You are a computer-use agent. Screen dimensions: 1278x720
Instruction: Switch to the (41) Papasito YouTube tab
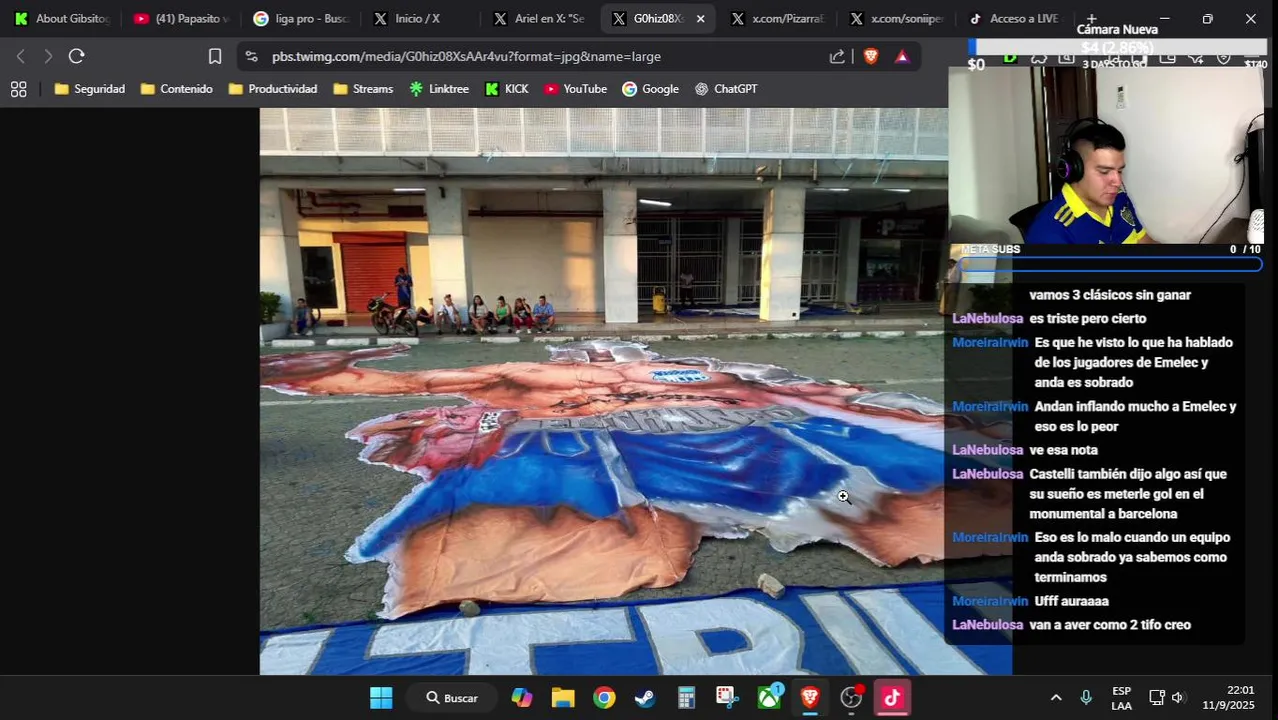point(182,18)
